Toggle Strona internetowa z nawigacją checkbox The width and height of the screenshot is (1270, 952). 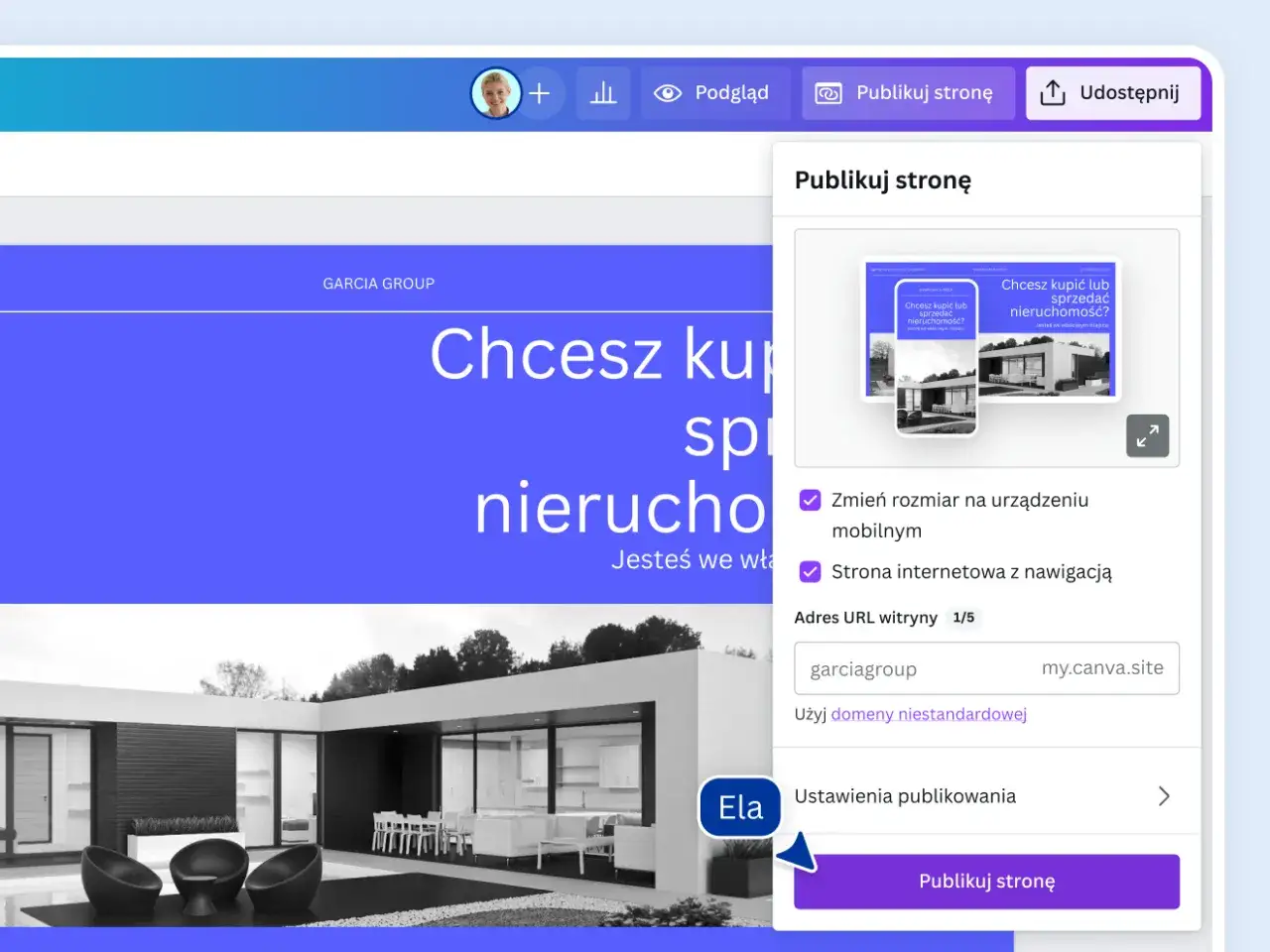tap(811, 571)
